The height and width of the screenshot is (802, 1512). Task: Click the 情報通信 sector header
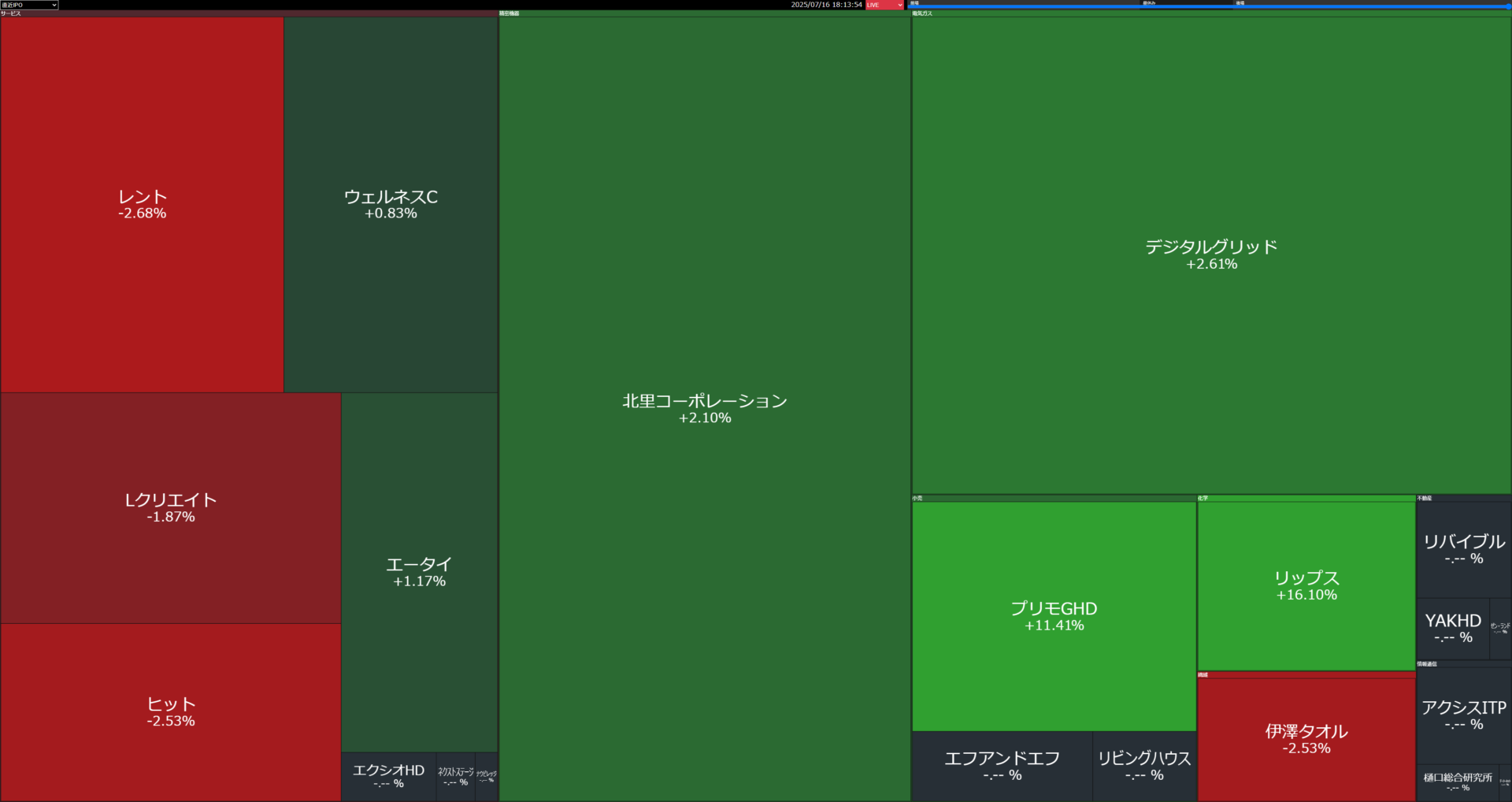[x=1464, y=664]
